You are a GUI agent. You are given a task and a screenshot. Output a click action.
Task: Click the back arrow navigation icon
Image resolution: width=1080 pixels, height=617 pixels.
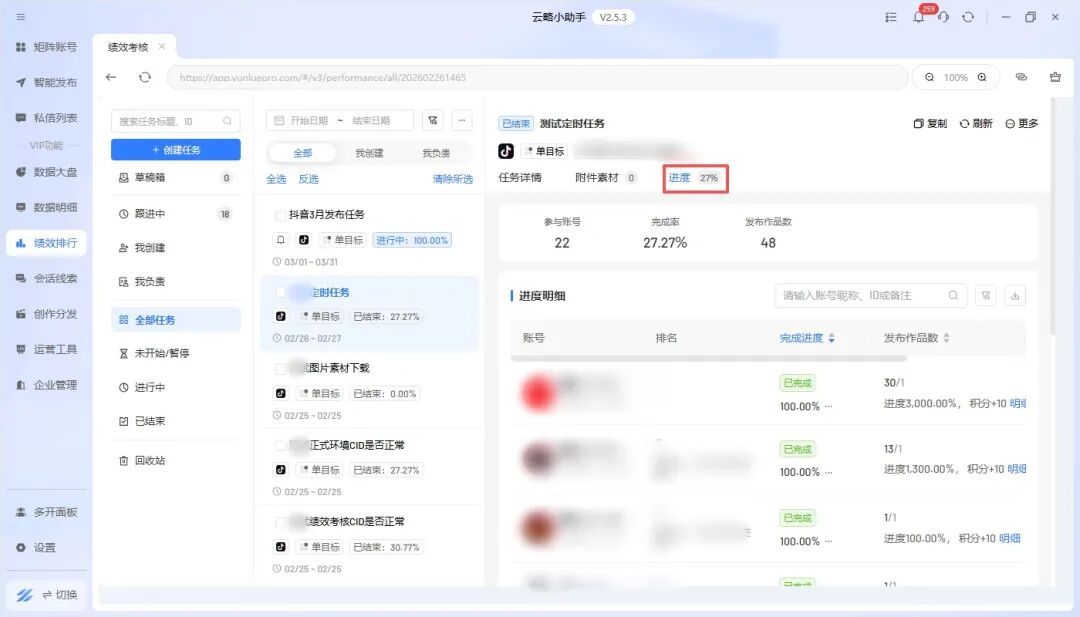pos(111,77)
